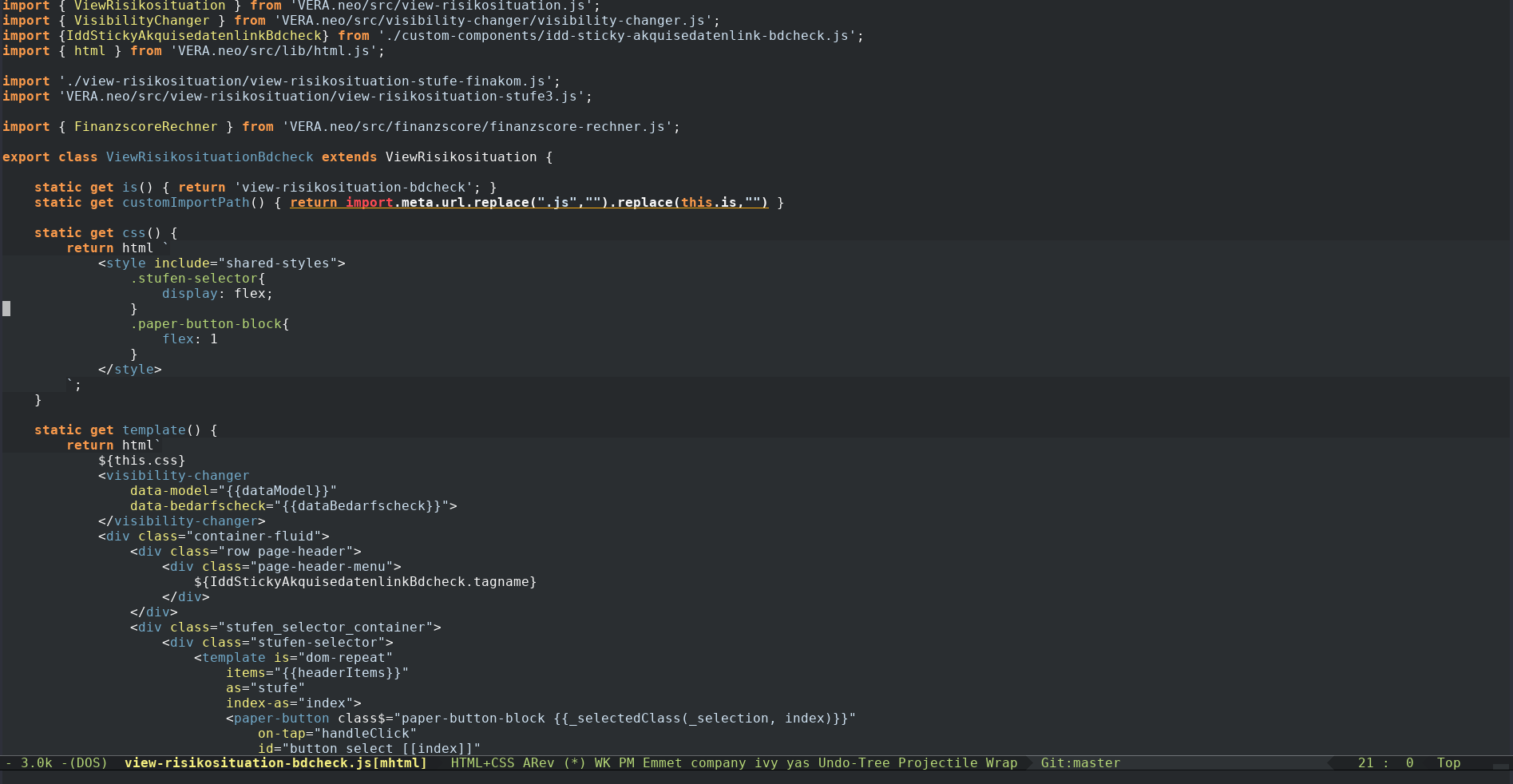Viewport: 1513px width, 784px height.
Task: Click the line number 21 in mode line
Action: (x=1365, y=763)
